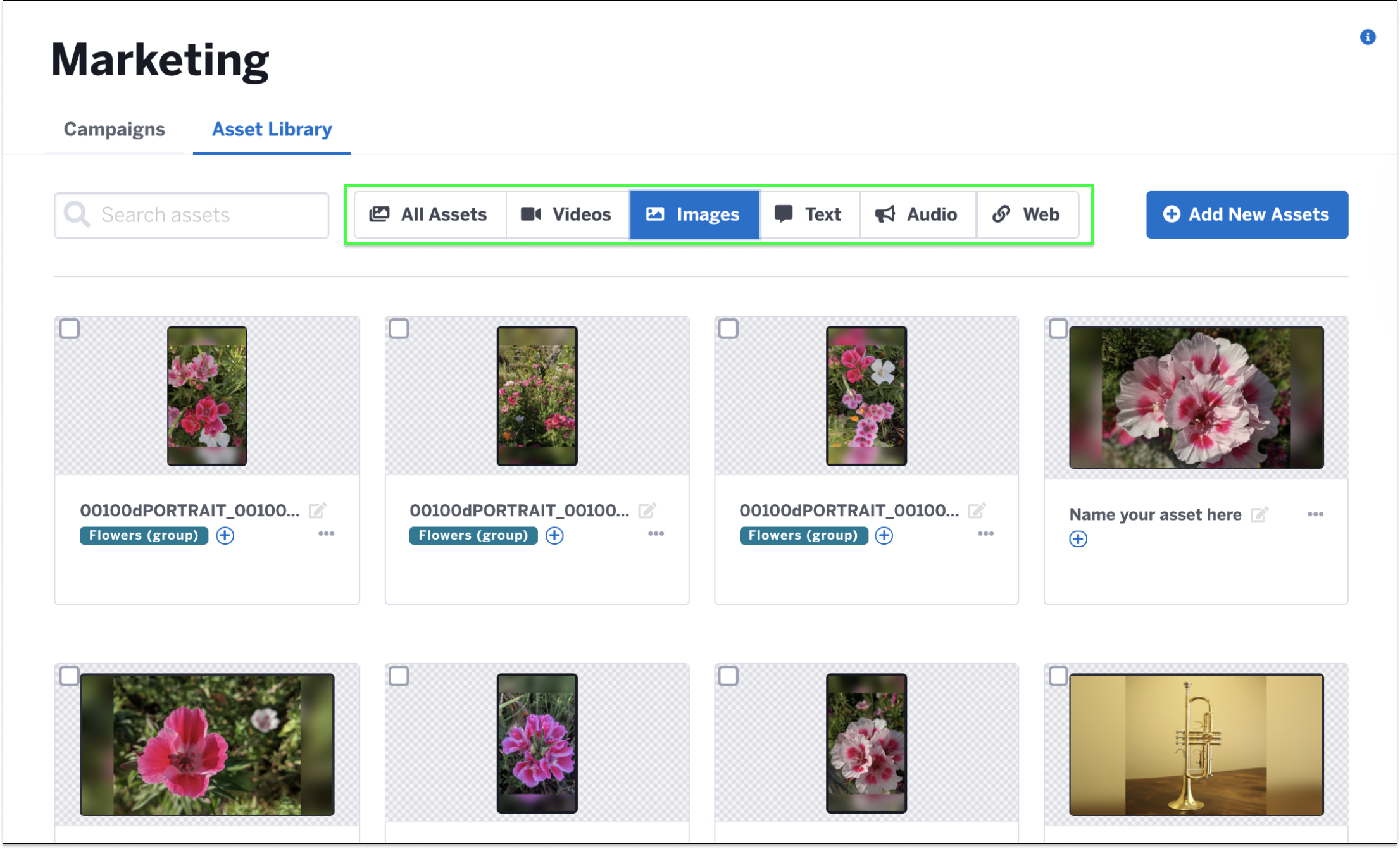Screen dimensions: 1400x849
Task: Edit name of third Flowers group asset
Action: pyautogui.click(x=977, y=510)
